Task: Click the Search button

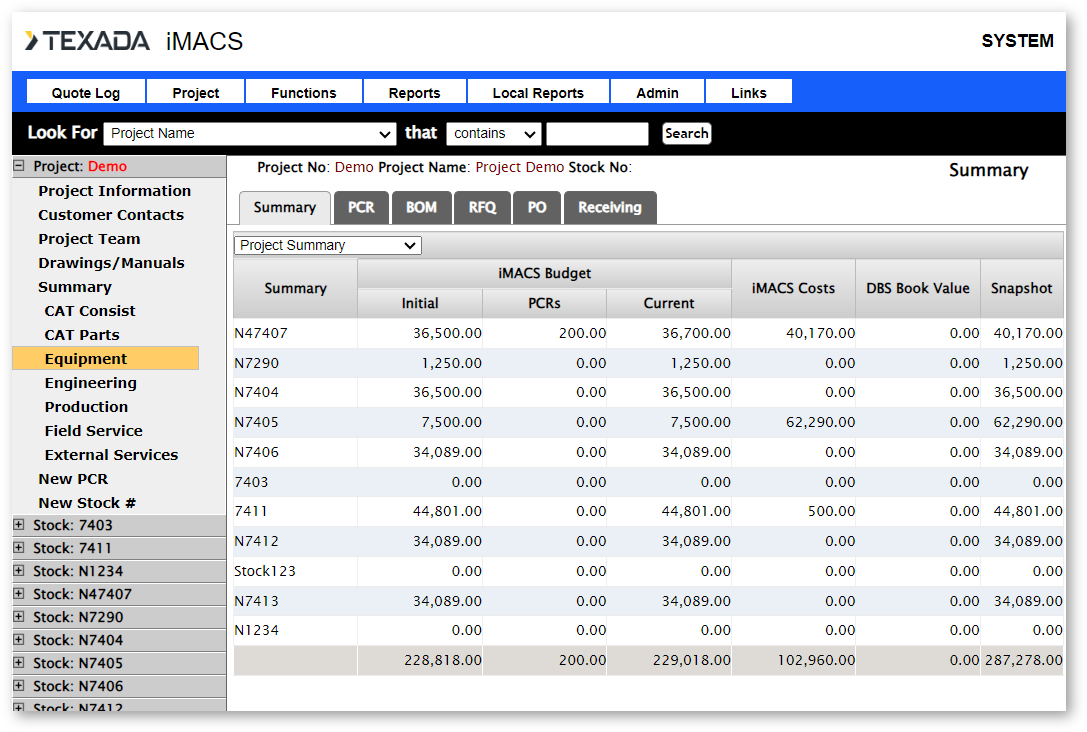Action: [686, 133]
